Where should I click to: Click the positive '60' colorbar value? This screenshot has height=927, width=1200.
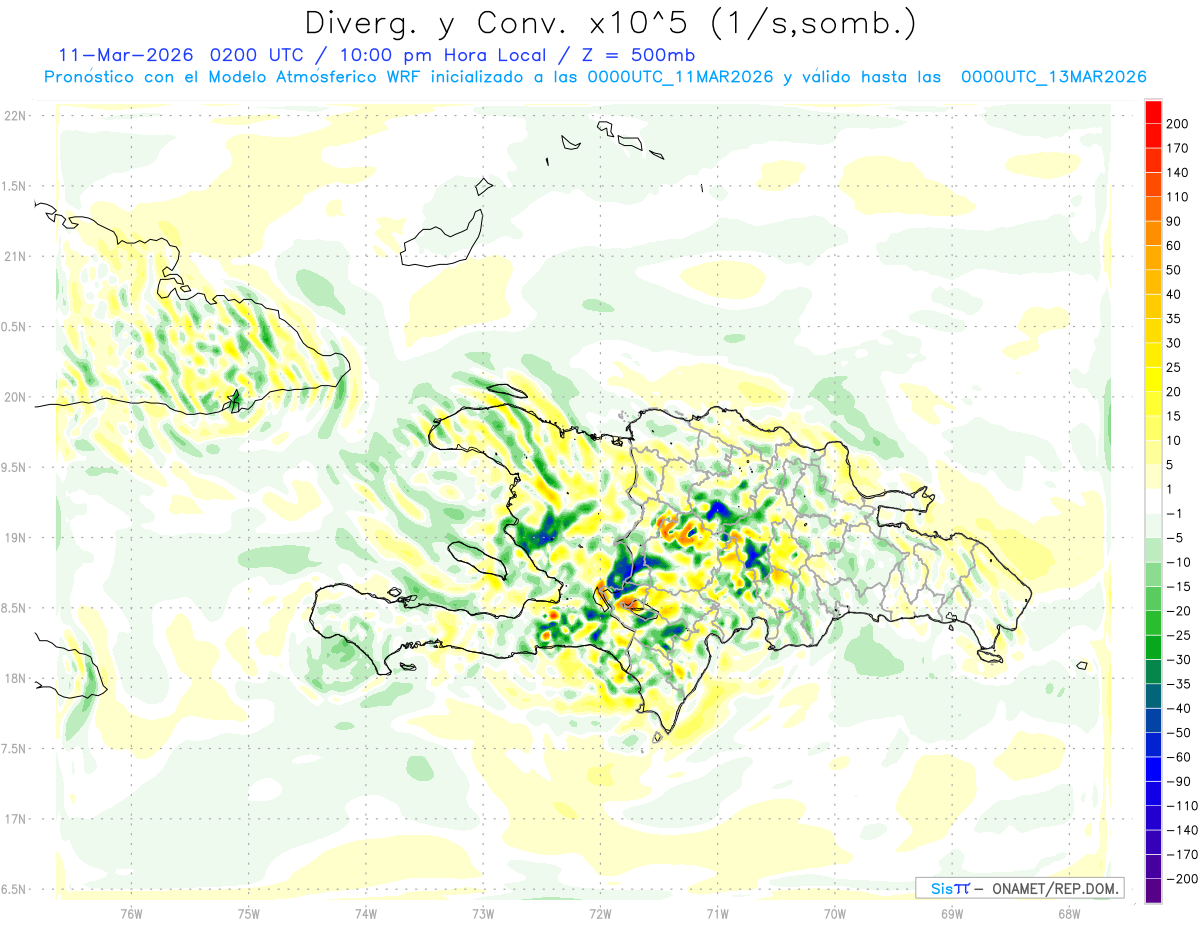coord(1174,246)
